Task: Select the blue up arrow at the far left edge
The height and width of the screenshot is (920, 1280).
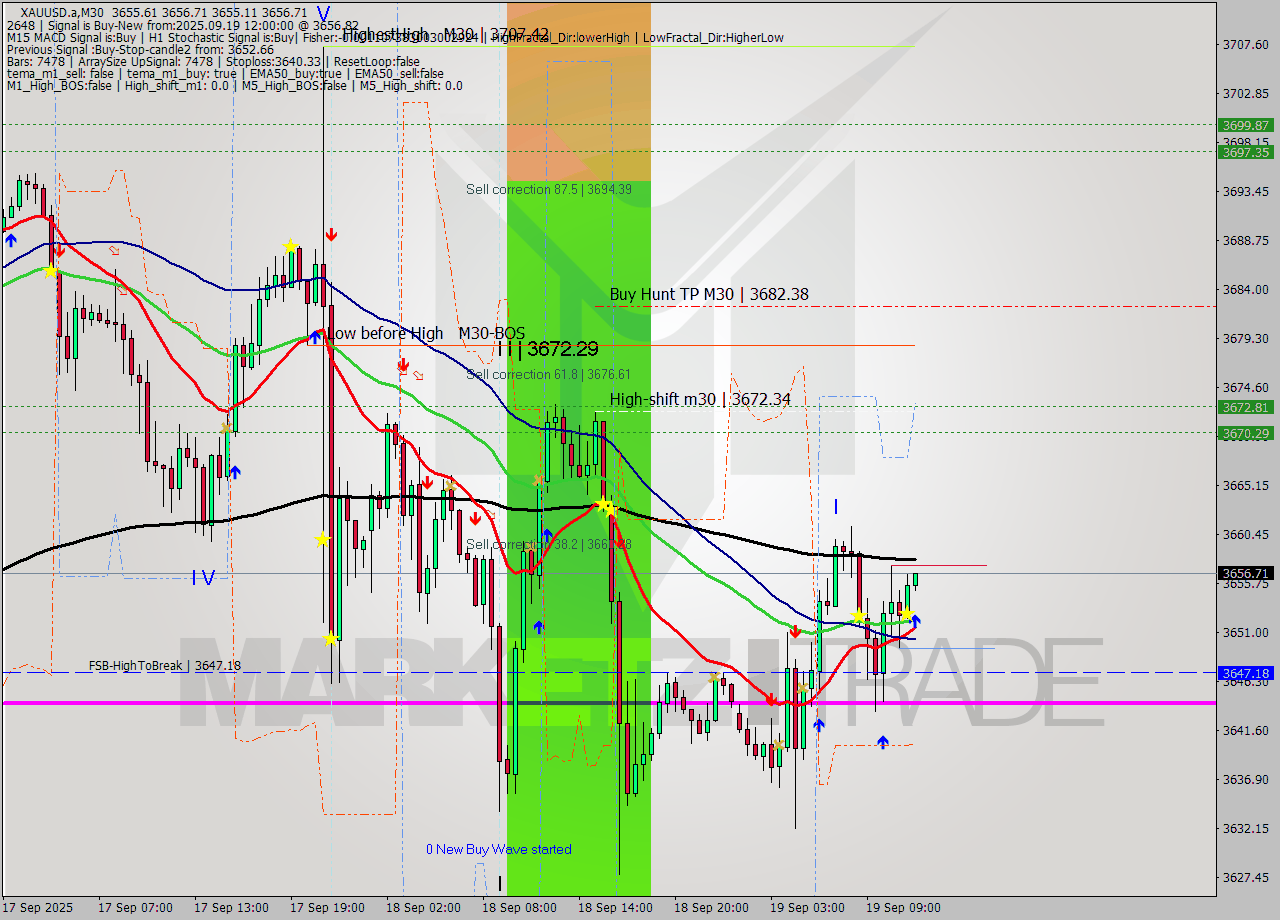Action: click(10, 240)
